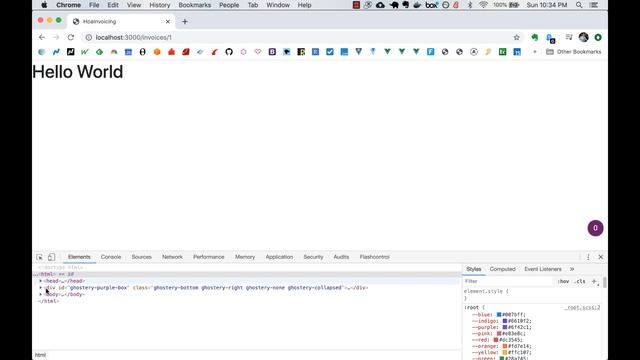This screenshot has height=360, width=640.
Task: Toggle the device toolbar icon in DevTools
Action: [x=51, y=257]
